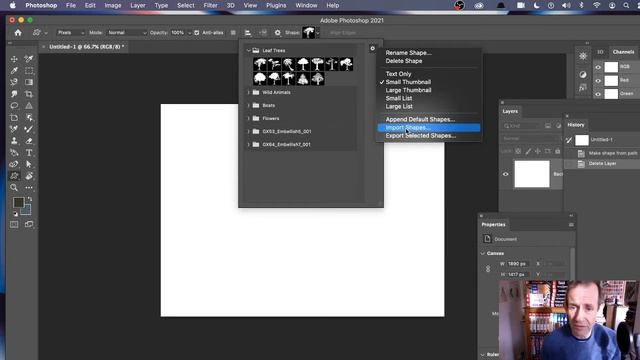Hide the Red channel visibility eye
The height and width of the screenshot is (360, 640).
coord(598,81)
